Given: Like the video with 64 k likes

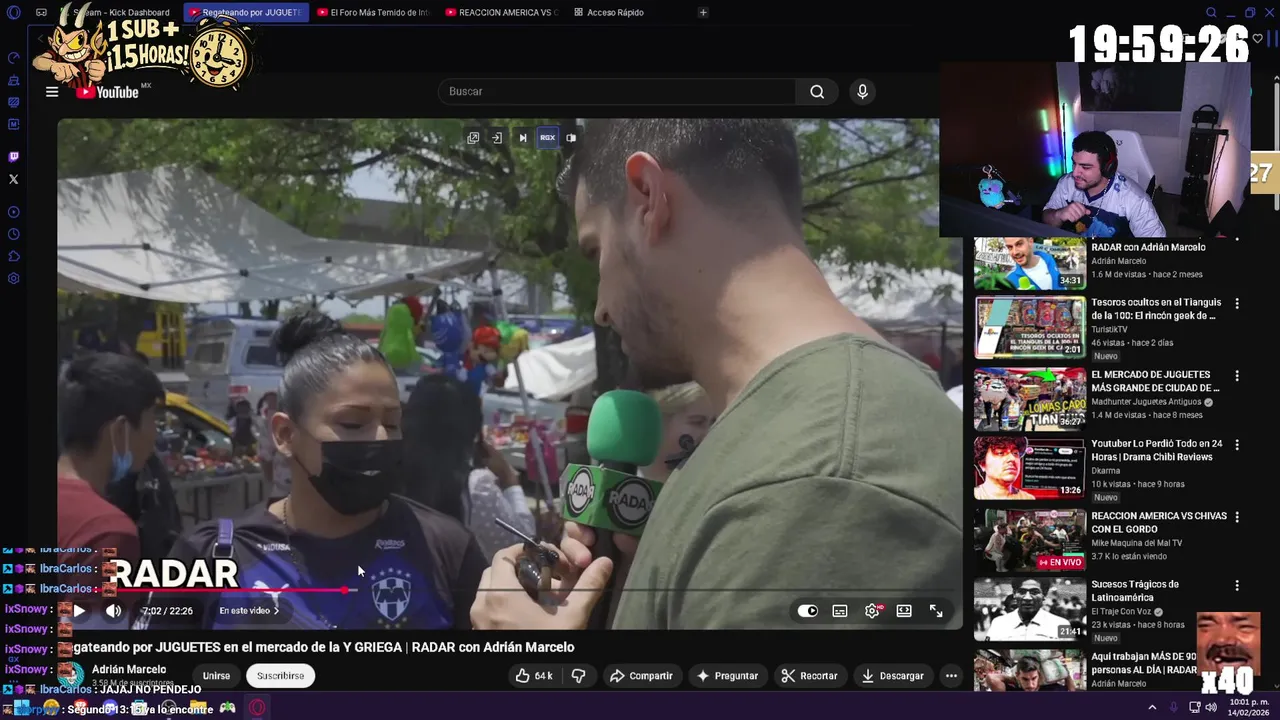Looking at the screenshot, I should (534, 676).
